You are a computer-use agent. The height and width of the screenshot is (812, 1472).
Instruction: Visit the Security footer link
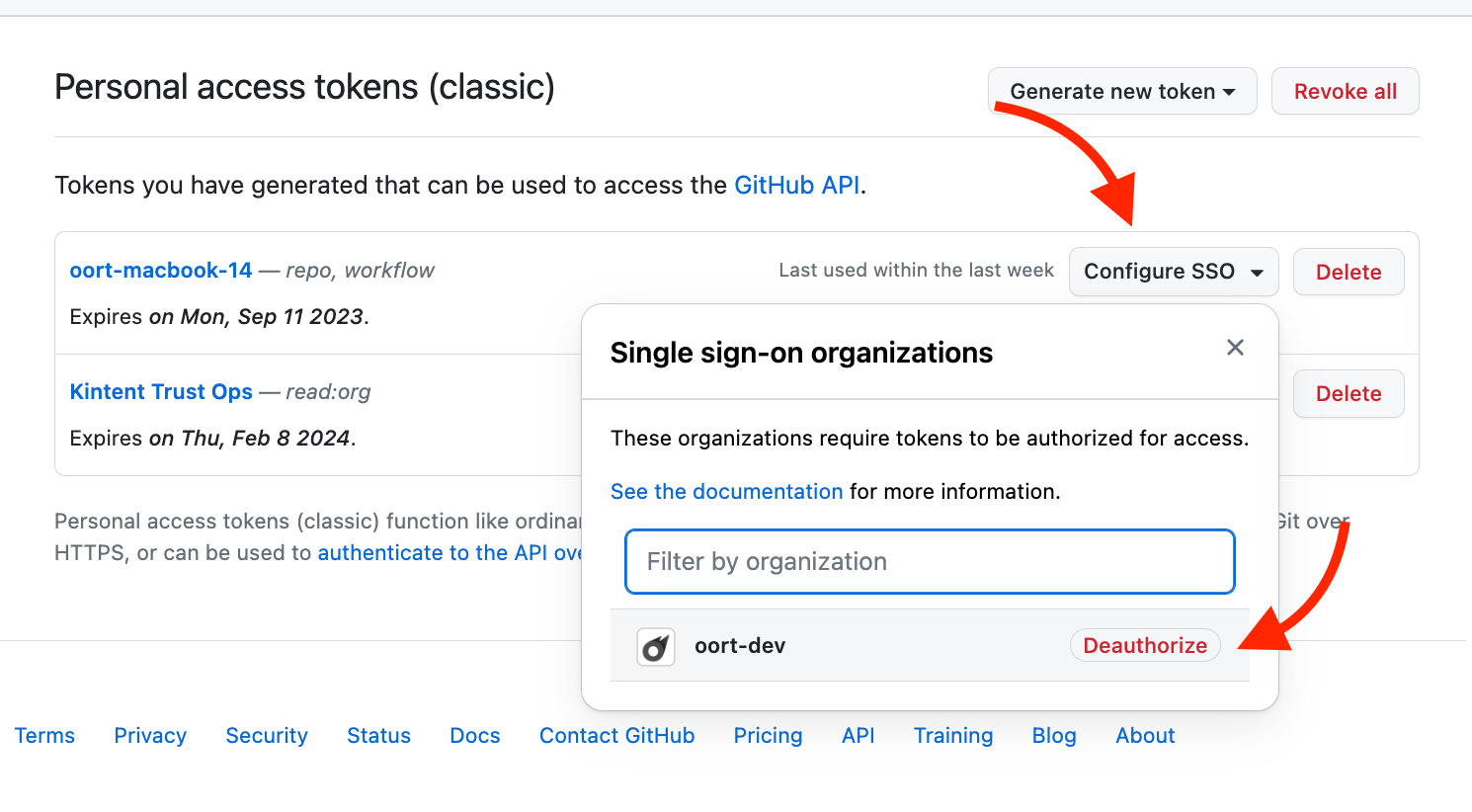point(267,736)
